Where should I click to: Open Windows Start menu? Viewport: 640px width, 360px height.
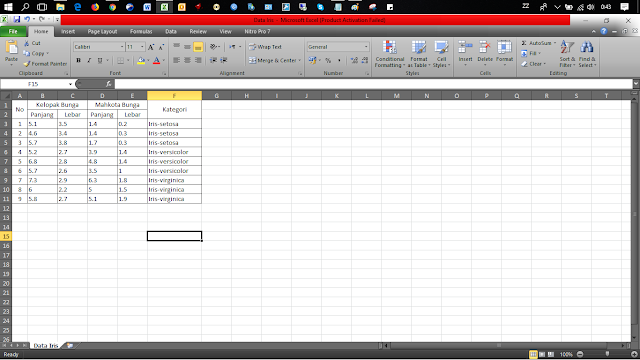[x=8, y=7]
